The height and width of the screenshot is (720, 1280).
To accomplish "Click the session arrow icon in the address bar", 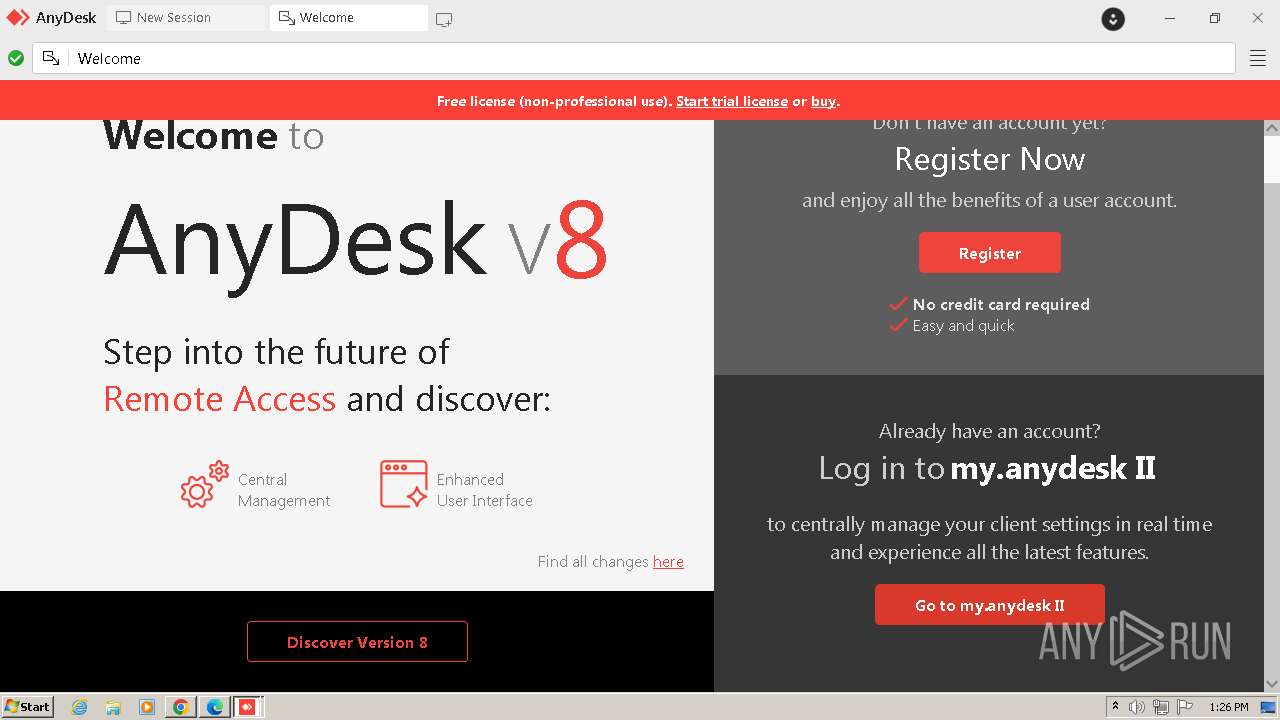I will point(51,58).
